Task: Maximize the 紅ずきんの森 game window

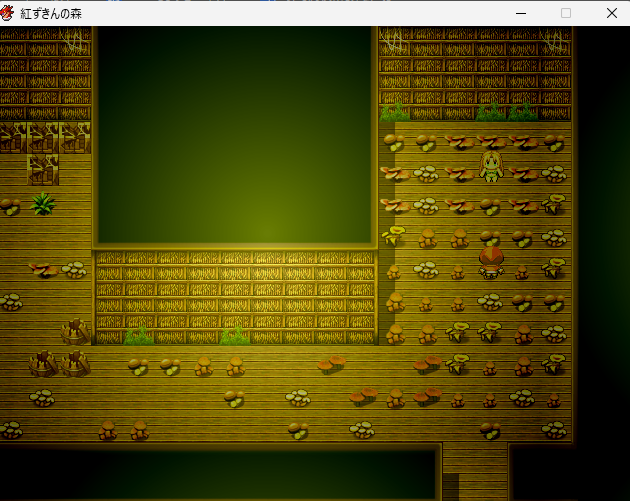Action: (566, 13)
